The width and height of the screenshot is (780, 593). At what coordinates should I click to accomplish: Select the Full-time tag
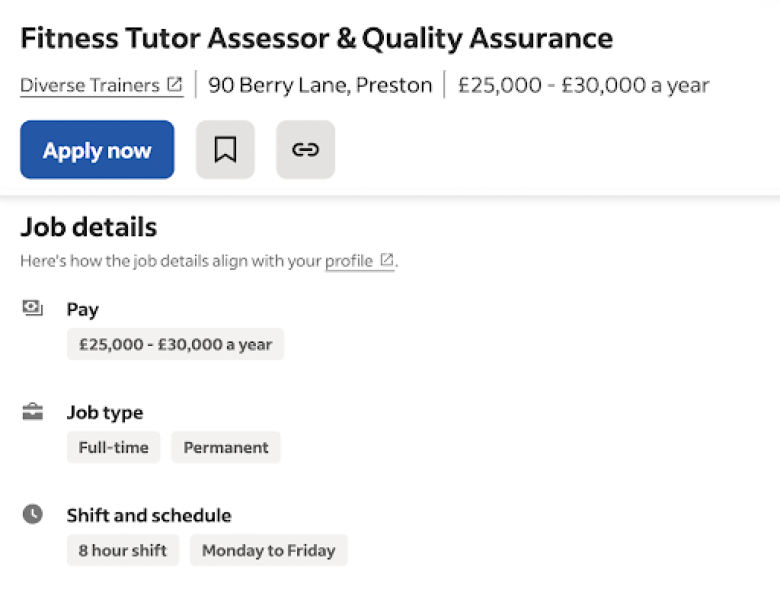(113, 447)
